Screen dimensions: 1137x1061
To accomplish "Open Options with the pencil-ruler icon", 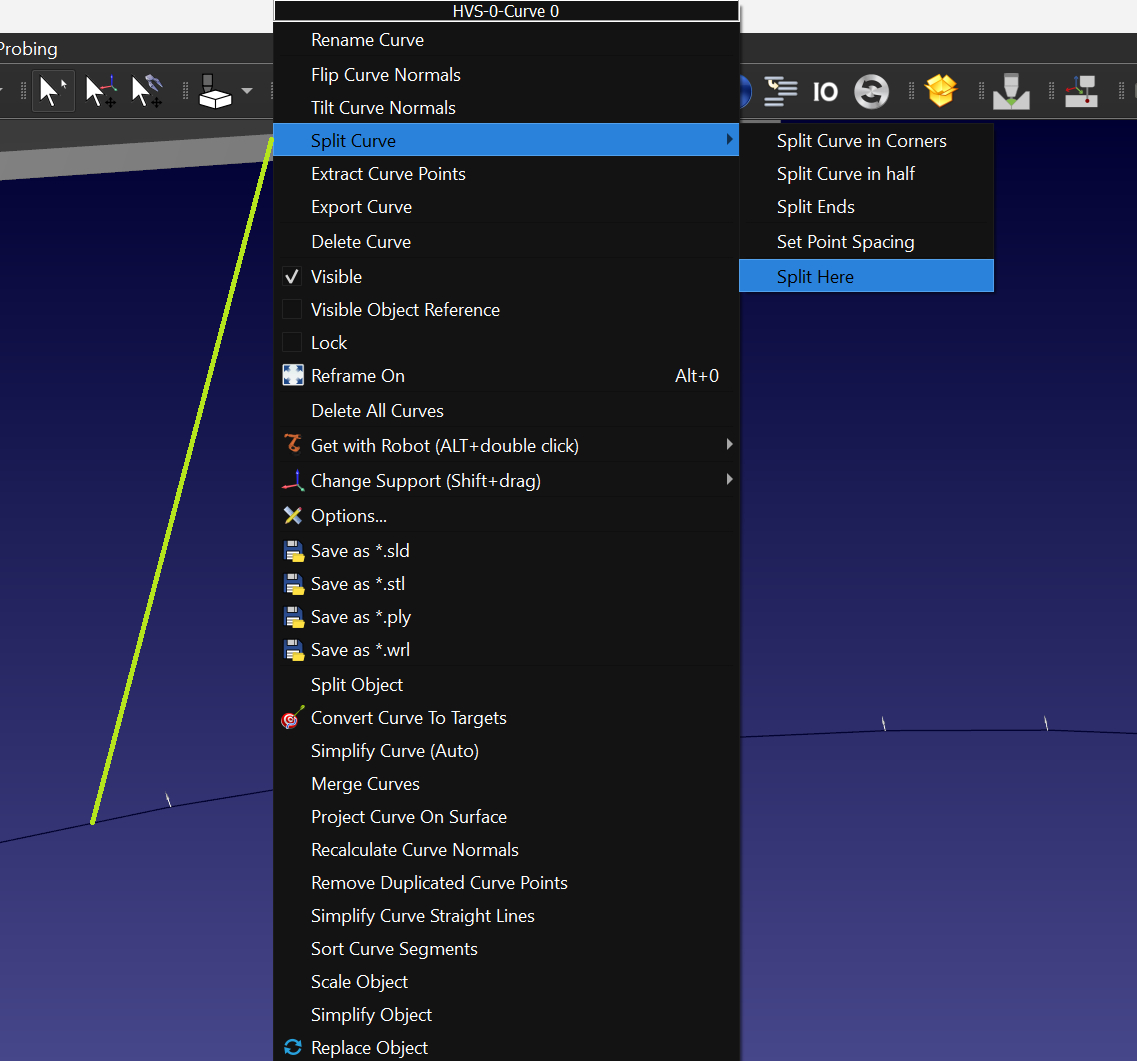I will click(348, 516).
